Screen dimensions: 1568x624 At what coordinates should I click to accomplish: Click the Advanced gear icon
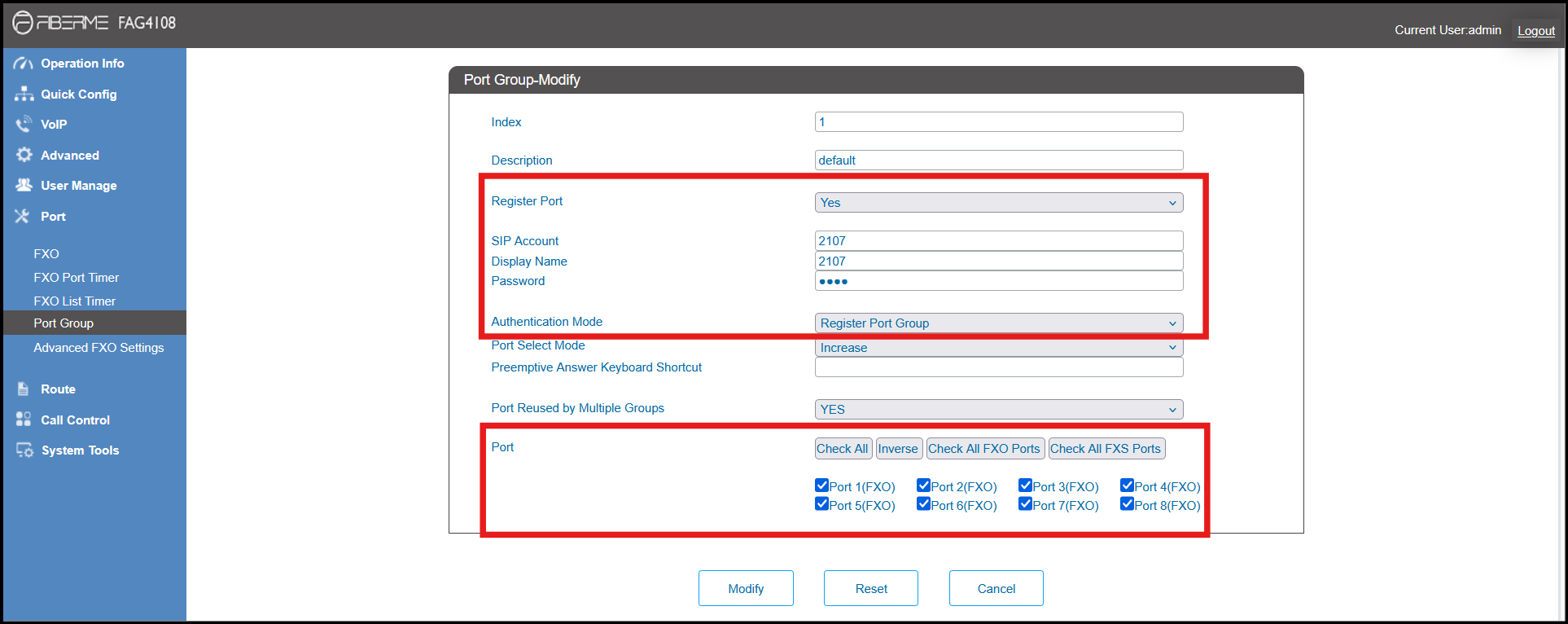24,155
